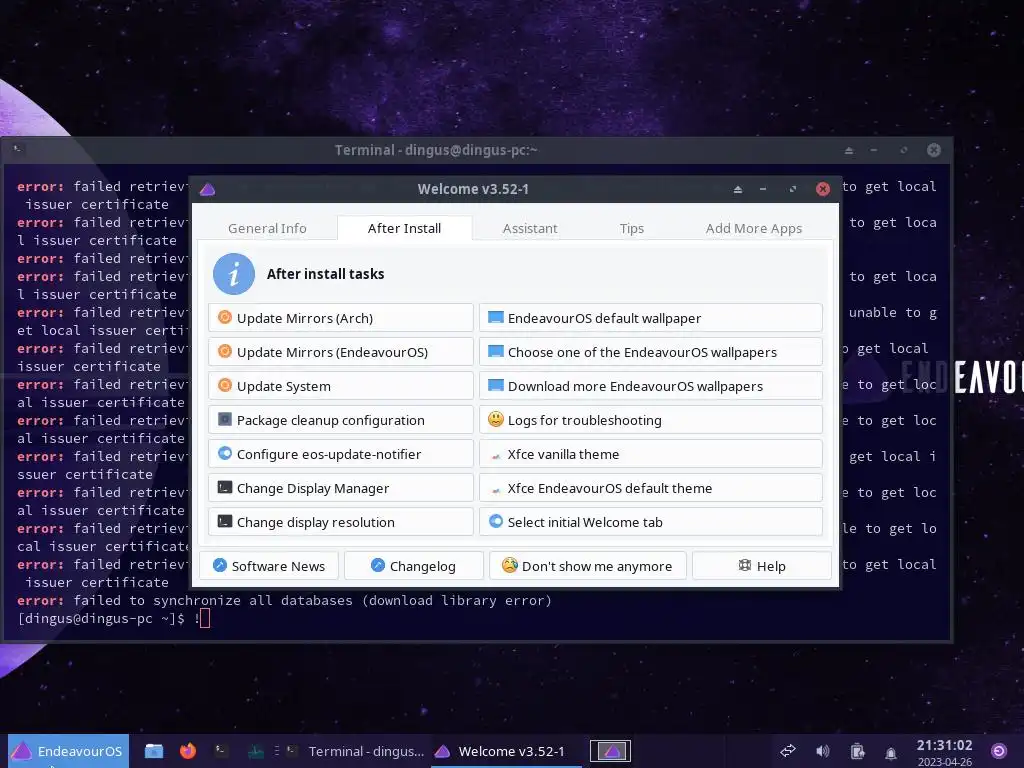Open Configure eos-update-notifier
Screen dimensions: 1024x768
tap(341, 454)
